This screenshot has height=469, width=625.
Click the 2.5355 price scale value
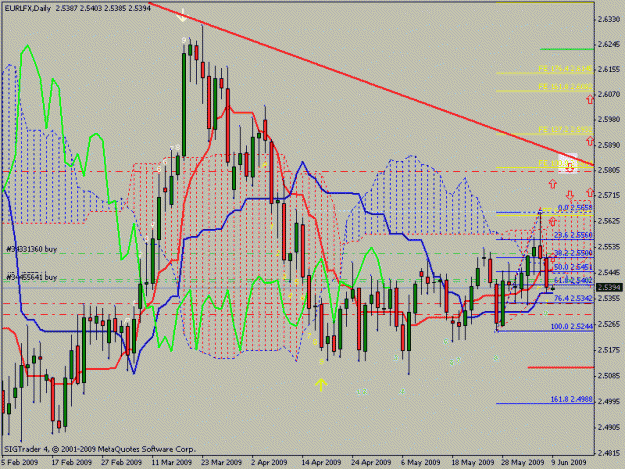(x=610, y=298)
